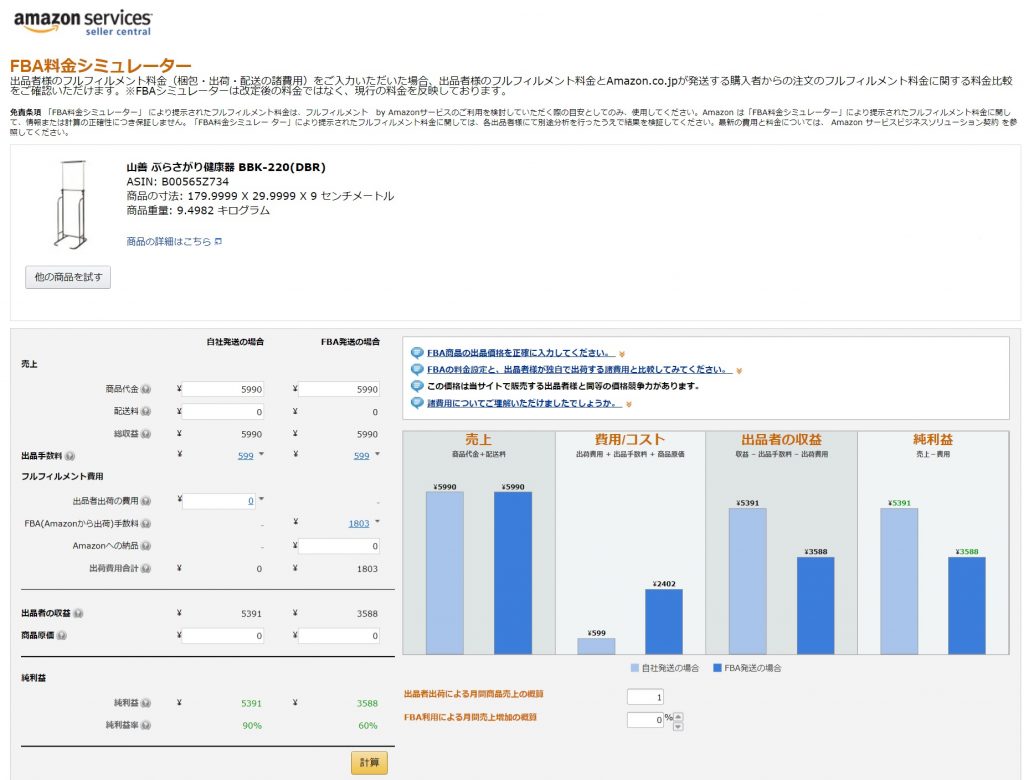Open help icon next to FBA(Amazonから出荷)手数料
The width and height of the screenshot is (1024, 780).
(146, 524)
